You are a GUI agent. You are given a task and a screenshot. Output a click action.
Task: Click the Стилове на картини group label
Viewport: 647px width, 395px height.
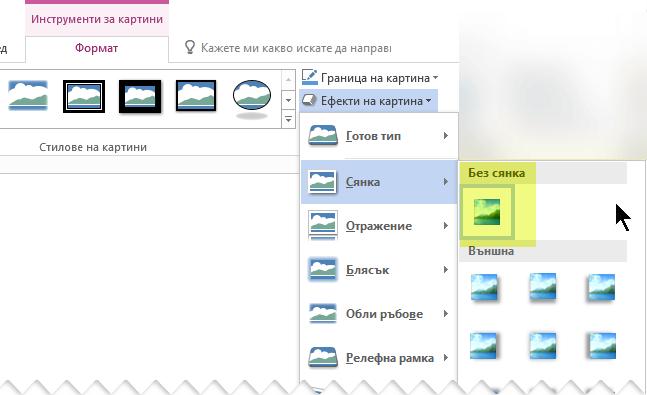coord(93,147)
